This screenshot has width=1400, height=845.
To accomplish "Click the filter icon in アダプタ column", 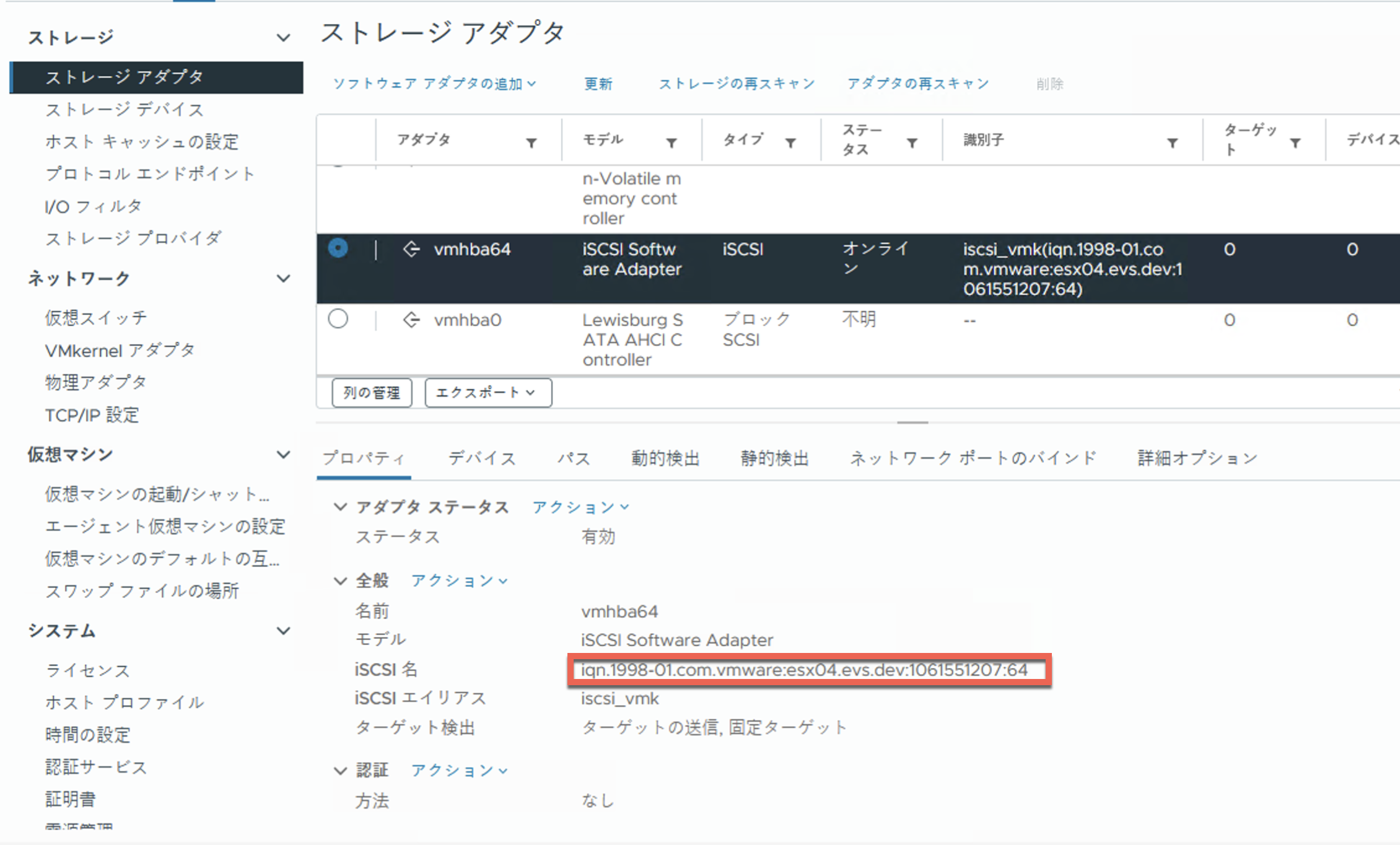I will (531, 143).
